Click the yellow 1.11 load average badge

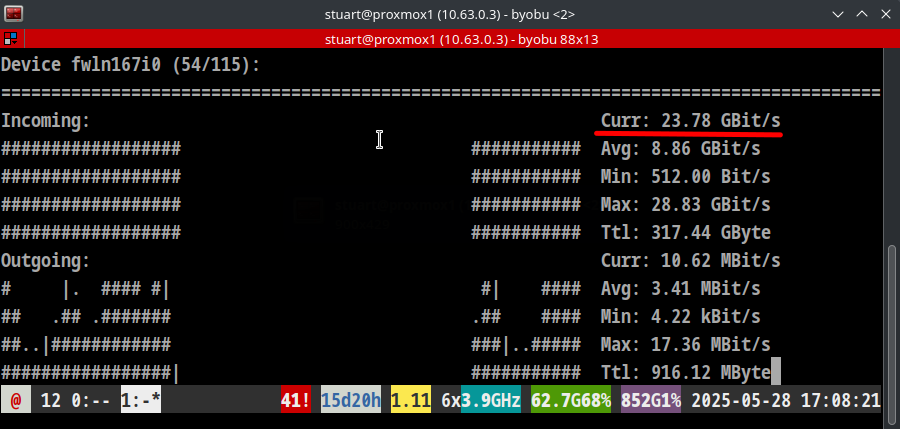coord(411,401)
